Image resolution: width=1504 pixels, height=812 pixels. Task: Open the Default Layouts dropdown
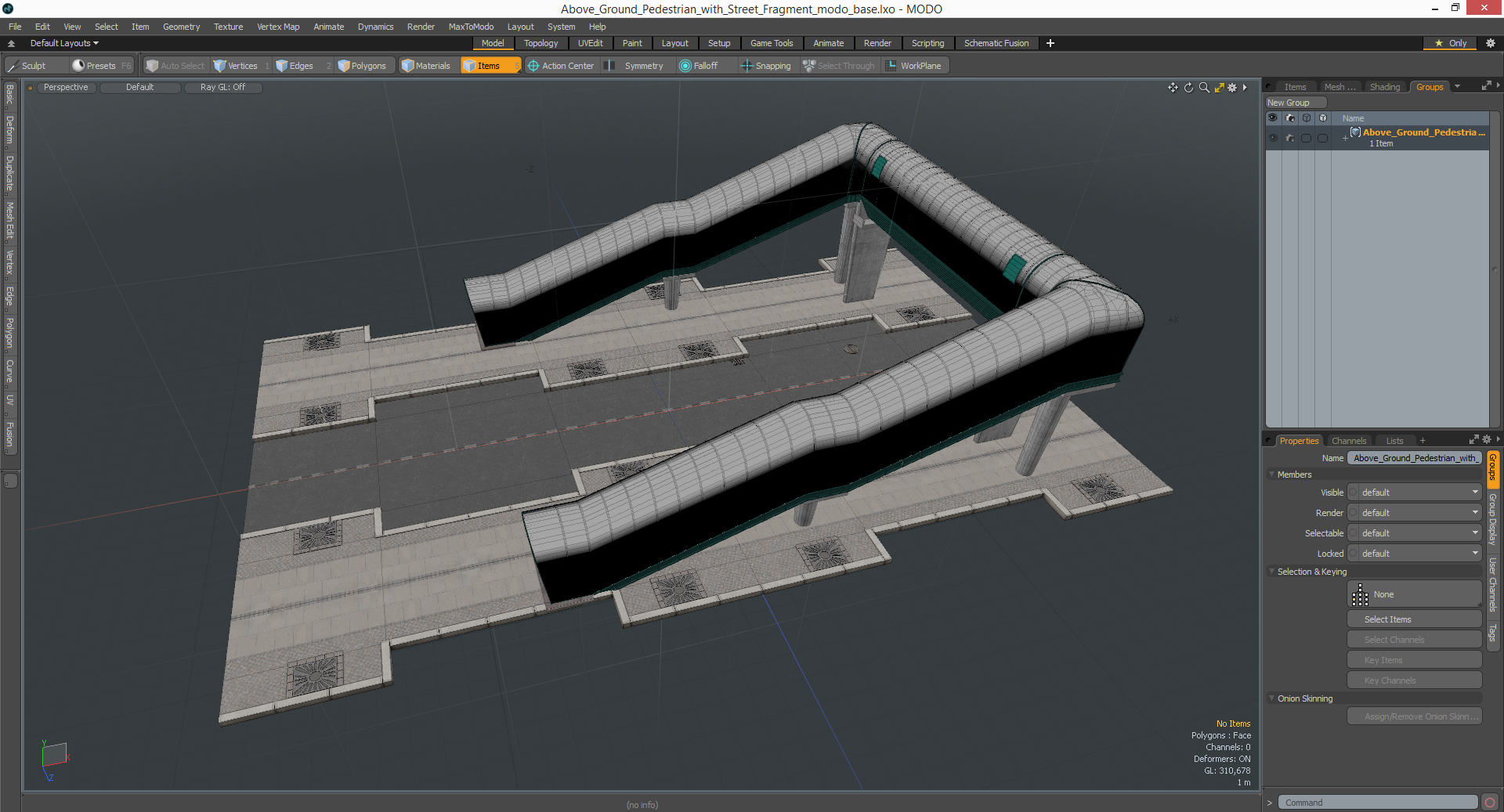[x=64, y=43]
